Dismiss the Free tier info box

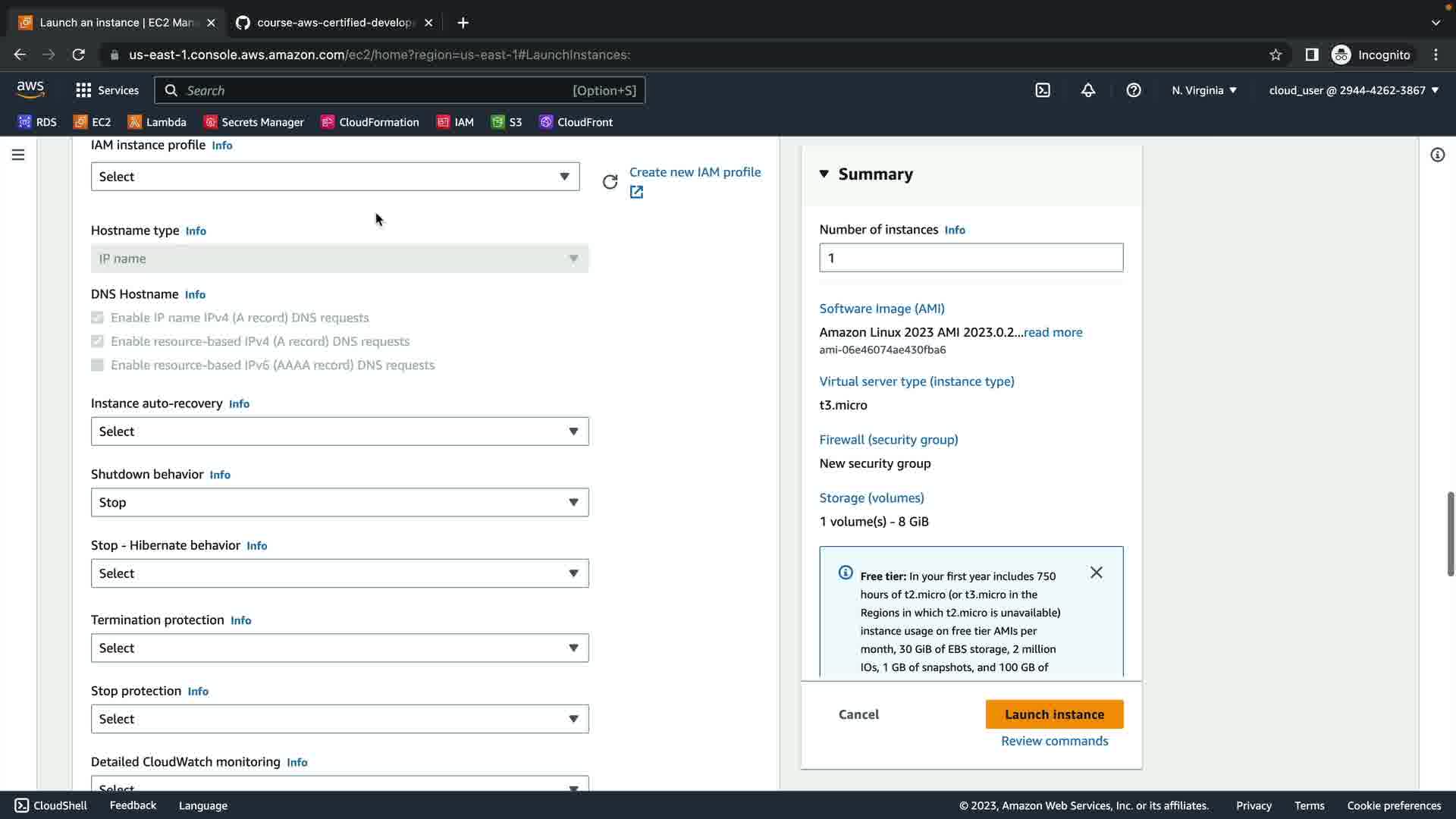(1096, 573)
